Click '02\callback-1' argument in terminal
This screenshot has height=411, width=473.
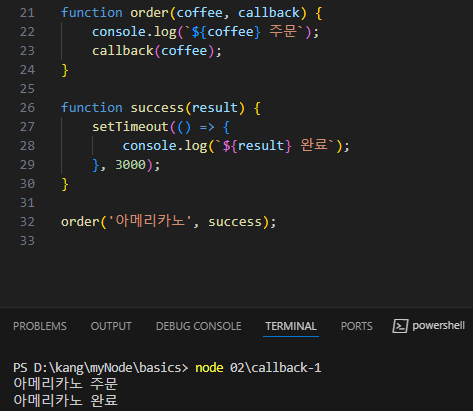pos(276,368)
